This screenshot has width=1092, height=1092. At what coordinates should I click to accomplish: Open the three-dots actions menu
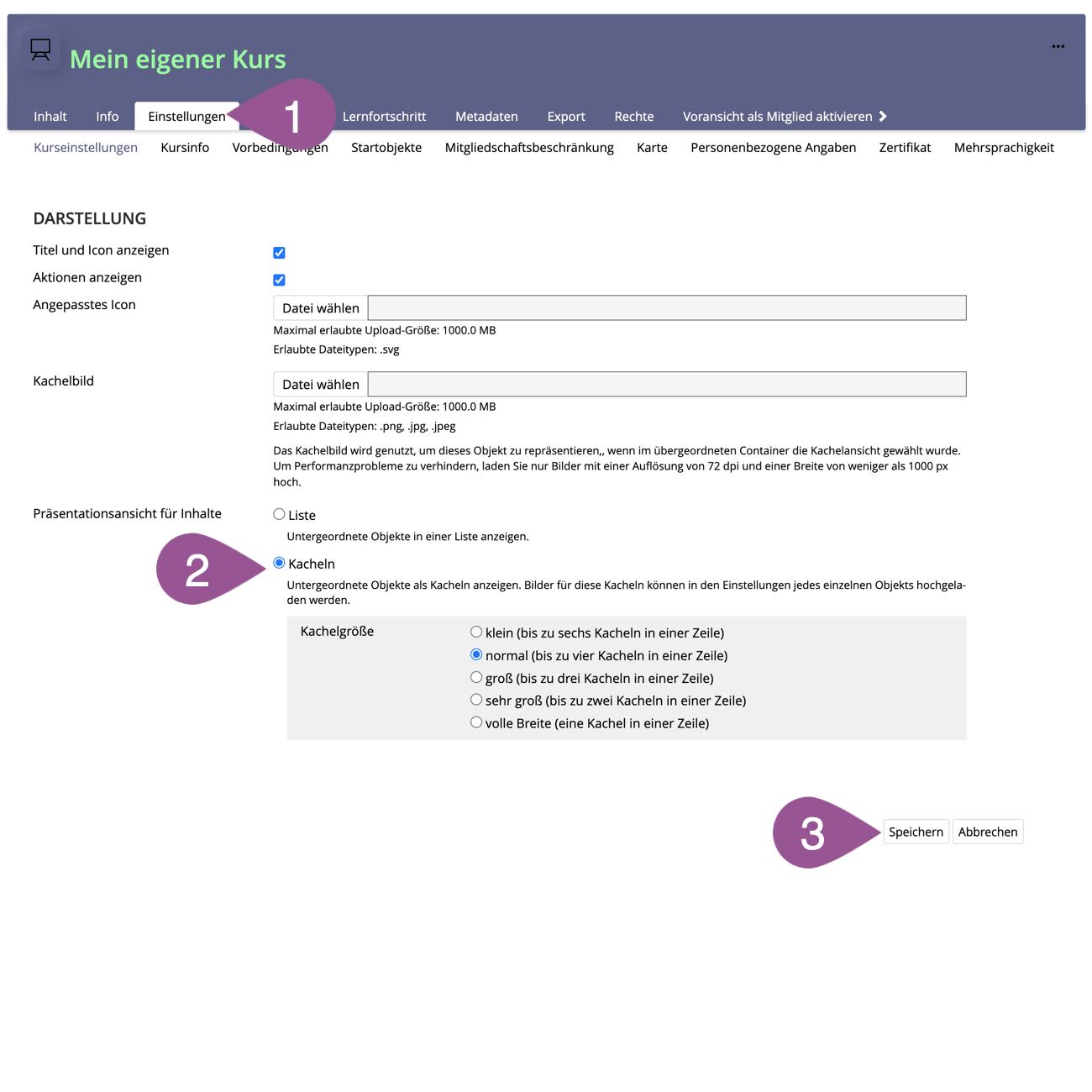[1058, 47]
